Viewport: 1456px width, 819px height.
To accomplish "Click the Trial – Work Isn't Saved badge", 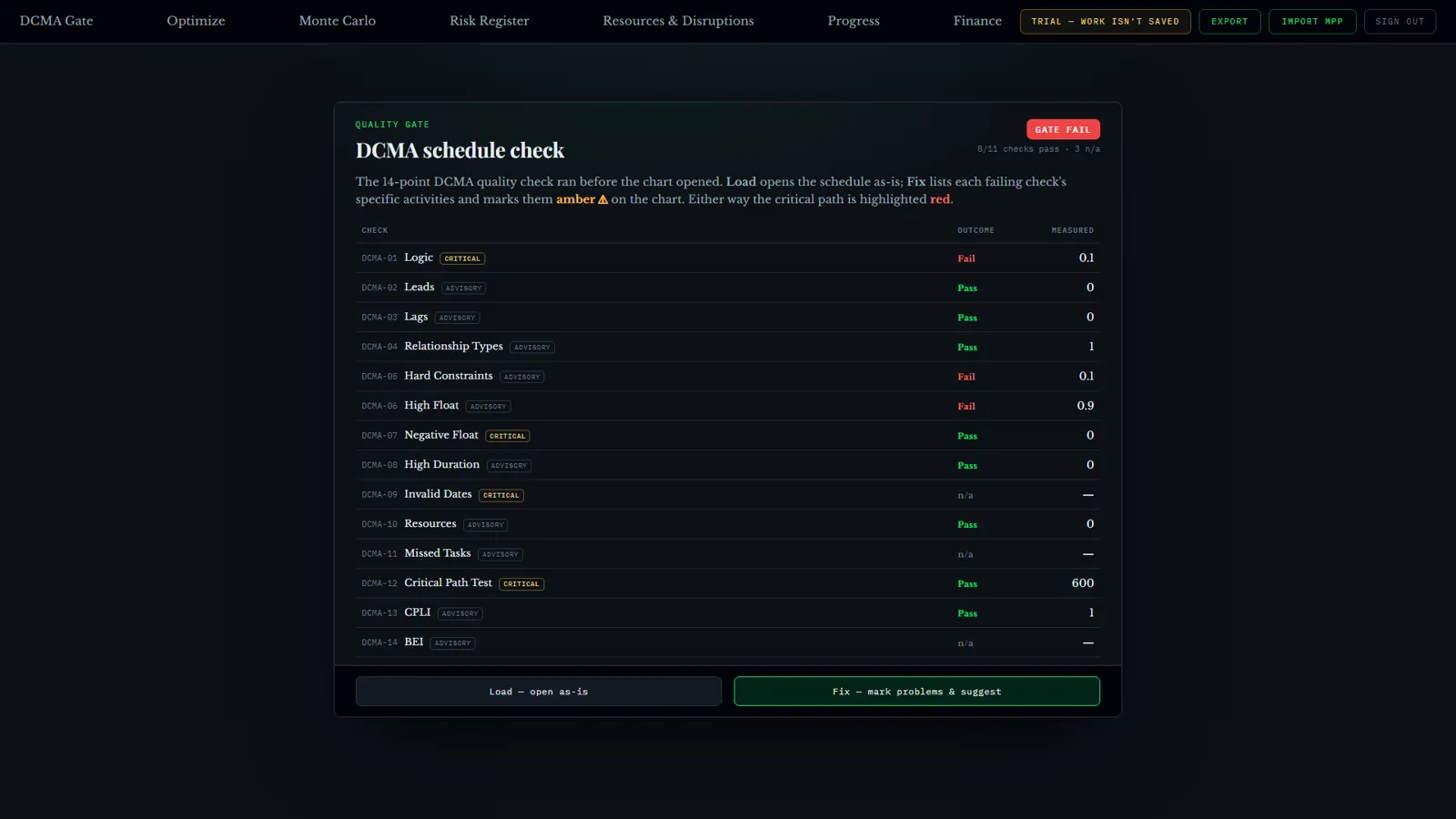I will coord(1105,22).
